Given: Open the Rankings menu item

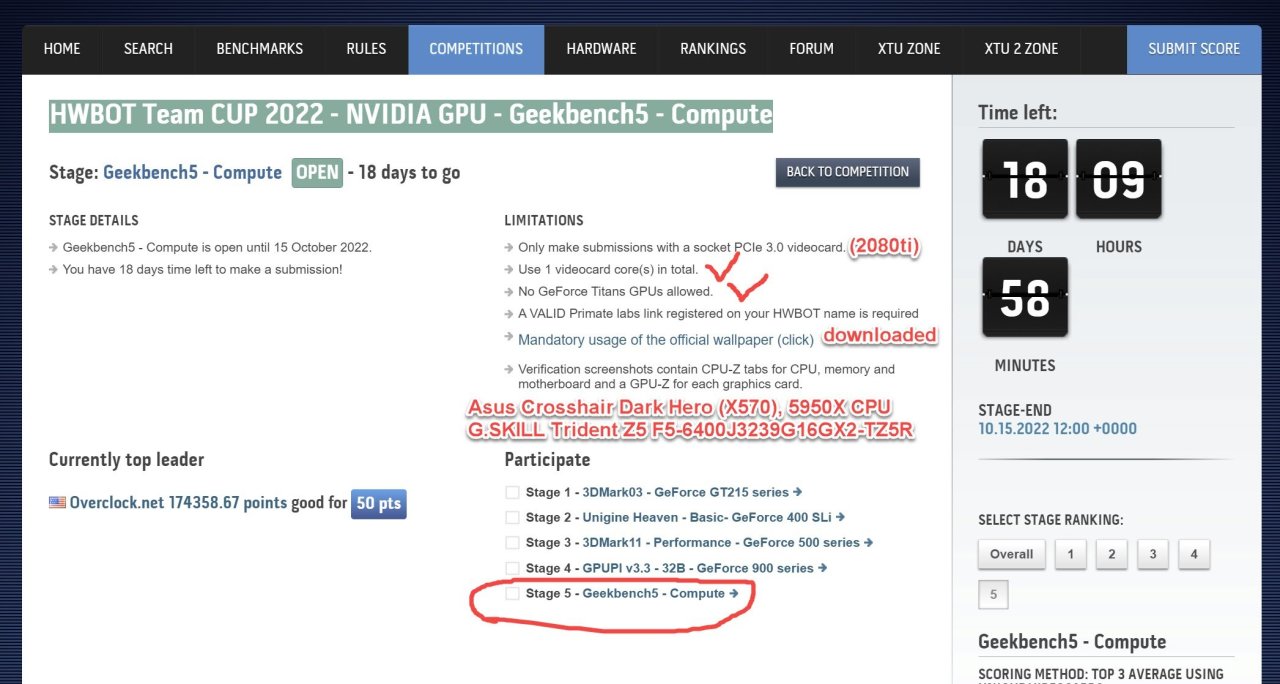Looking at the screenshot, I should (713, 49).
